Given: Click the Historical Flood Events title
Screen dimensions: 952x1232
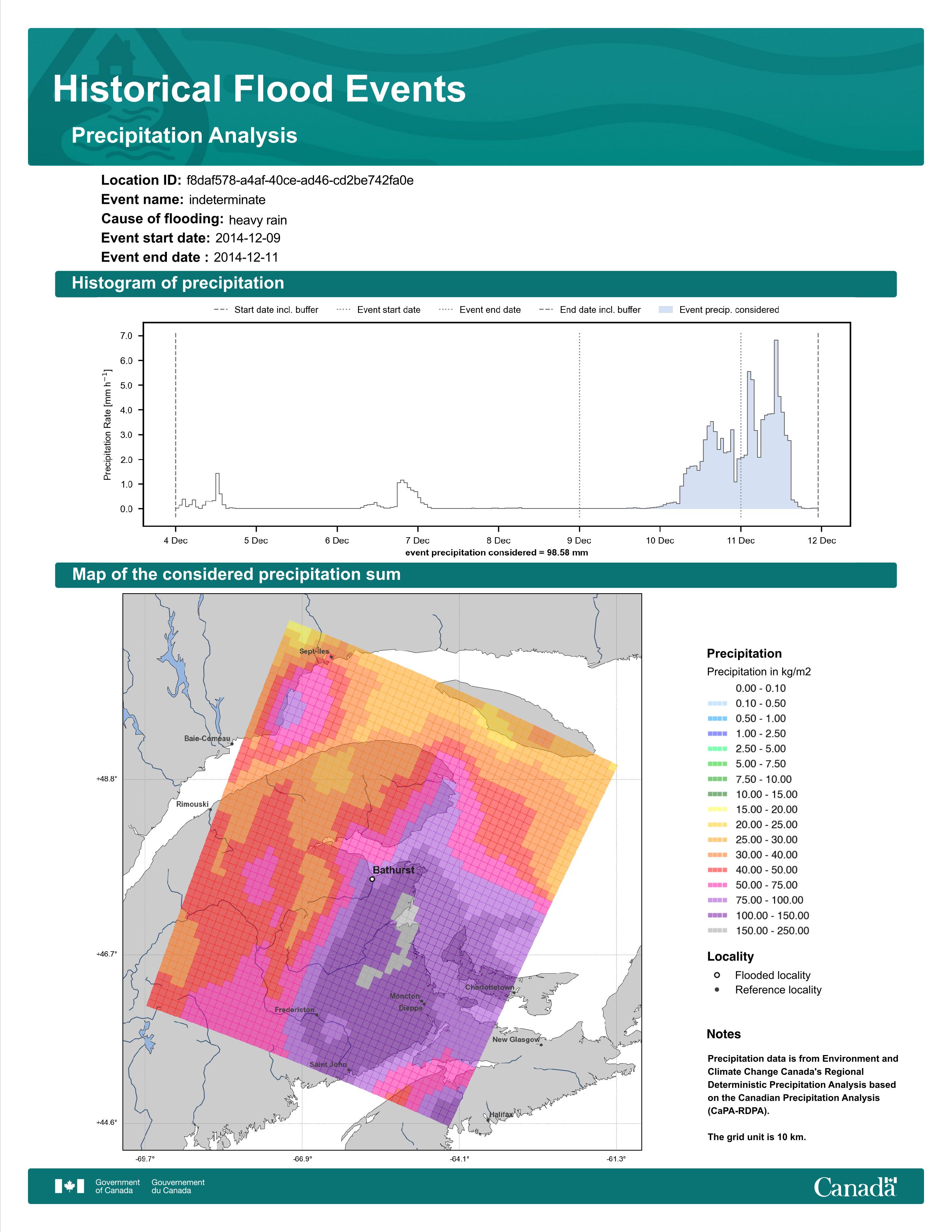Looking at the screenshot, I should pyautogui.click(x=259, y=89).
